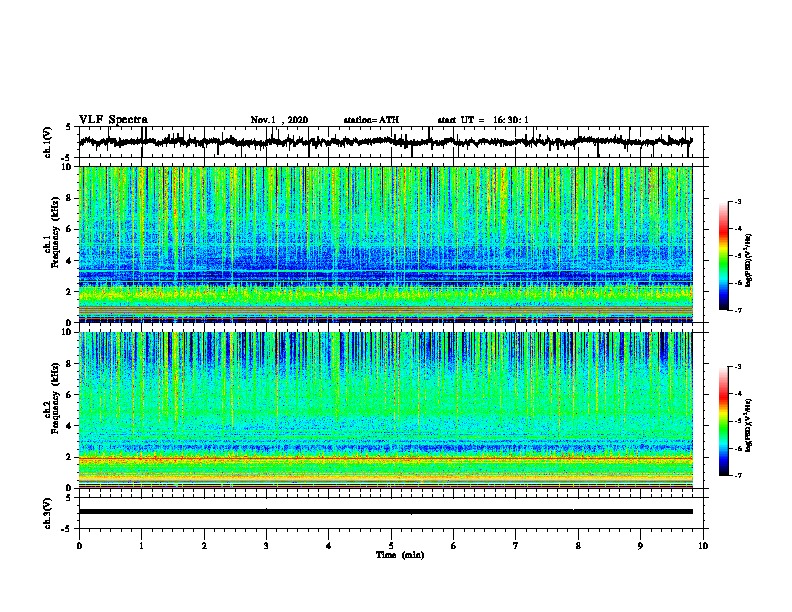Image resolution: width=792 pixels, height=612 pixels.
Task: Click the "Time (min)" axis label
Action: [400, 555]
